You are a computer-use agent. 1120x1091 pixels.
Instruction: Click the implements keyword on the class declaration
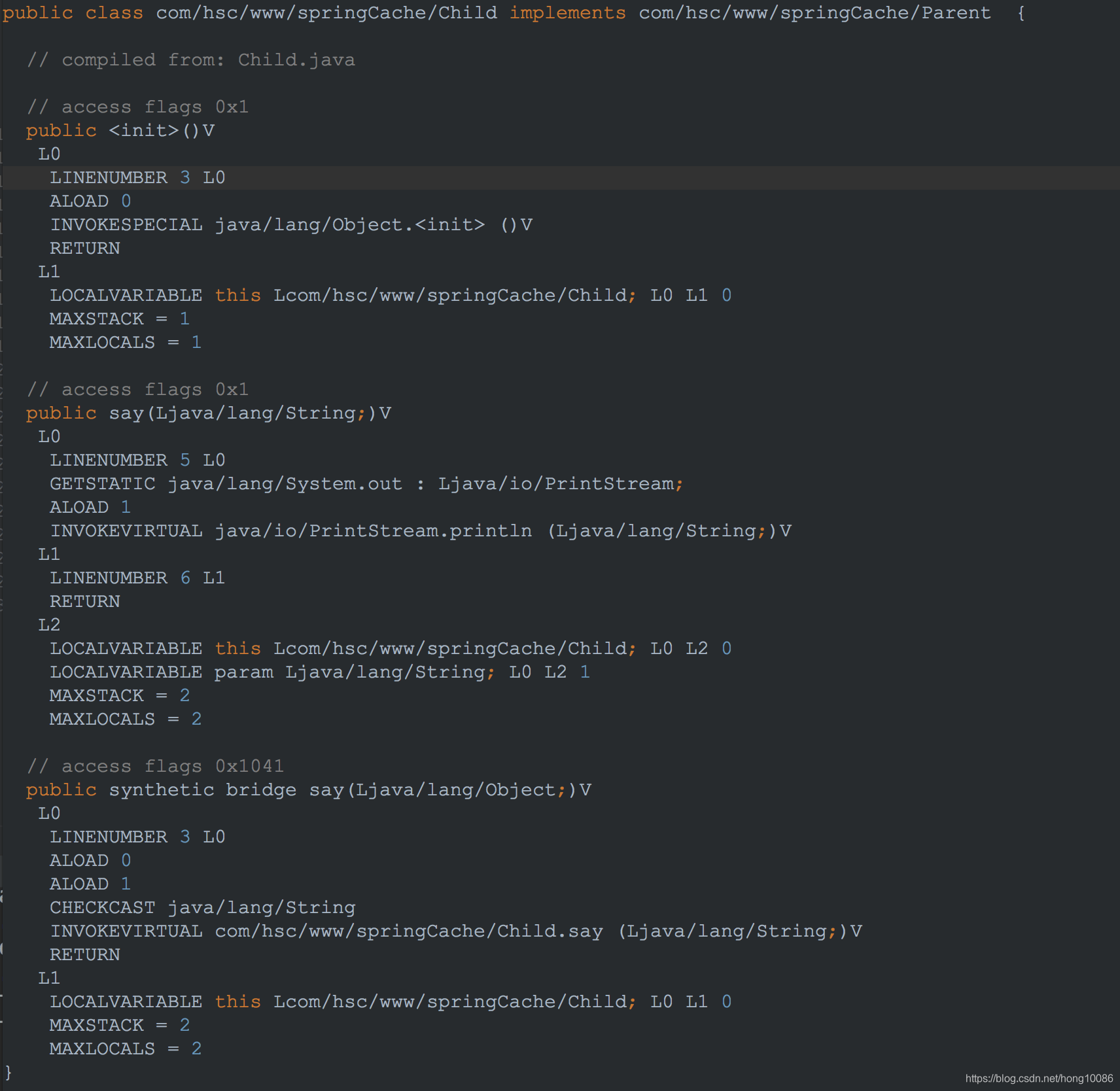[x=567, y=12]
